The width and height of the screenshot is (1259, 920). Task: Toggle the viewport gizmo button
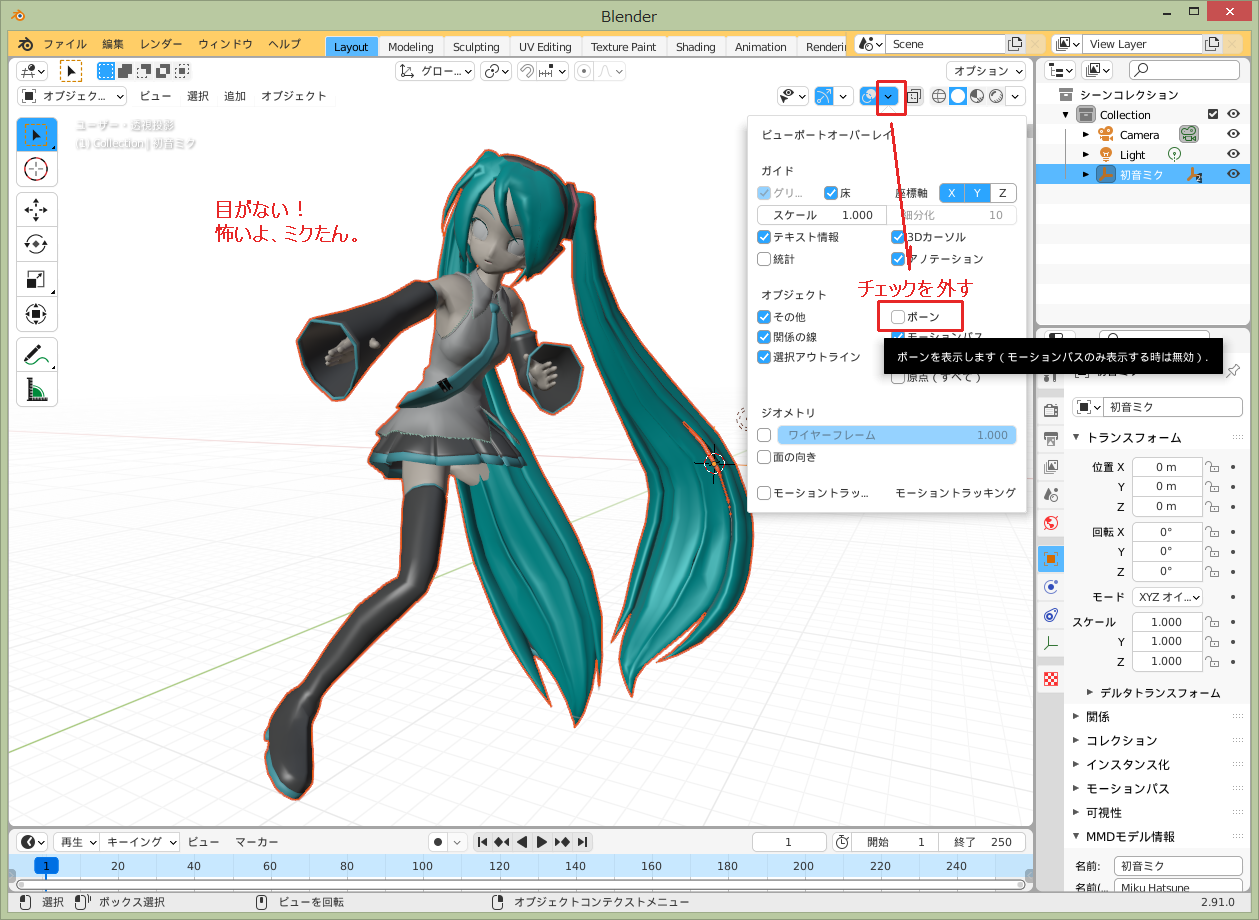825,96
